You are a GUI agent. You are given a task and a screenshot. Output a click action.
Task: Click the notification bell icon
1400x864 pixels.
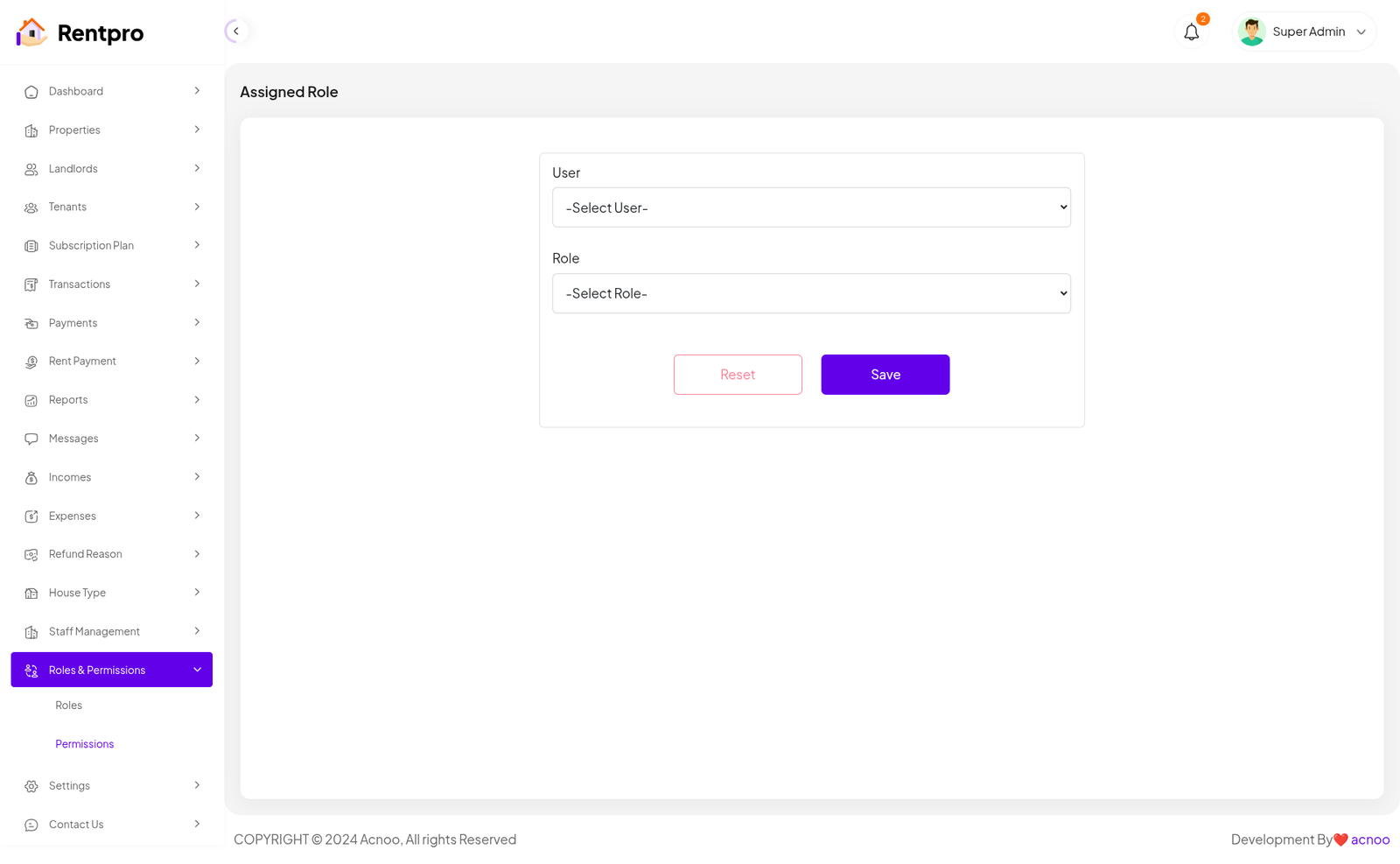click(1191, 32)
